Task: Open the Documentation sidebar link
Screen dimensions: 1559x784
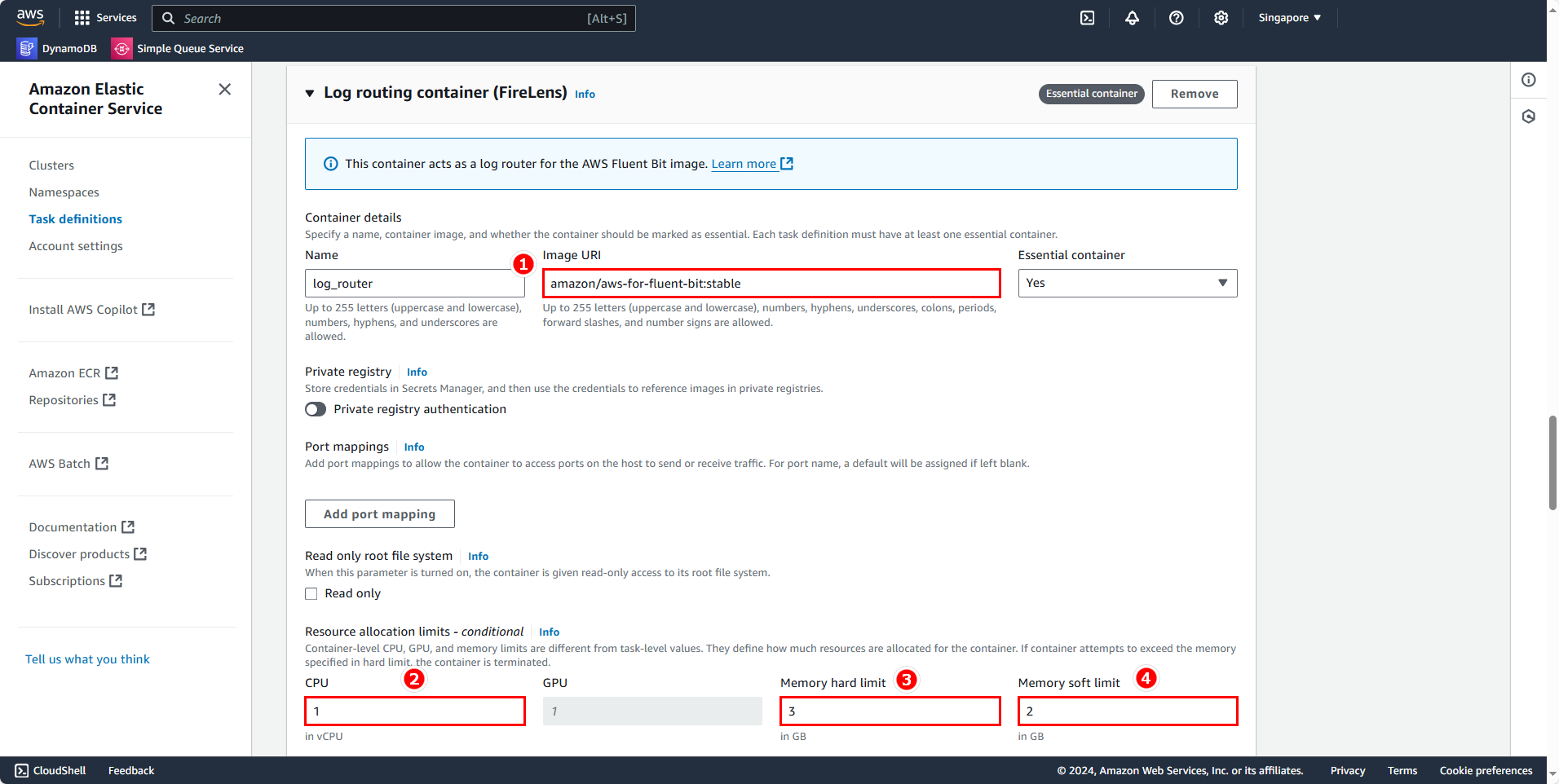Action: pos(73,527)
